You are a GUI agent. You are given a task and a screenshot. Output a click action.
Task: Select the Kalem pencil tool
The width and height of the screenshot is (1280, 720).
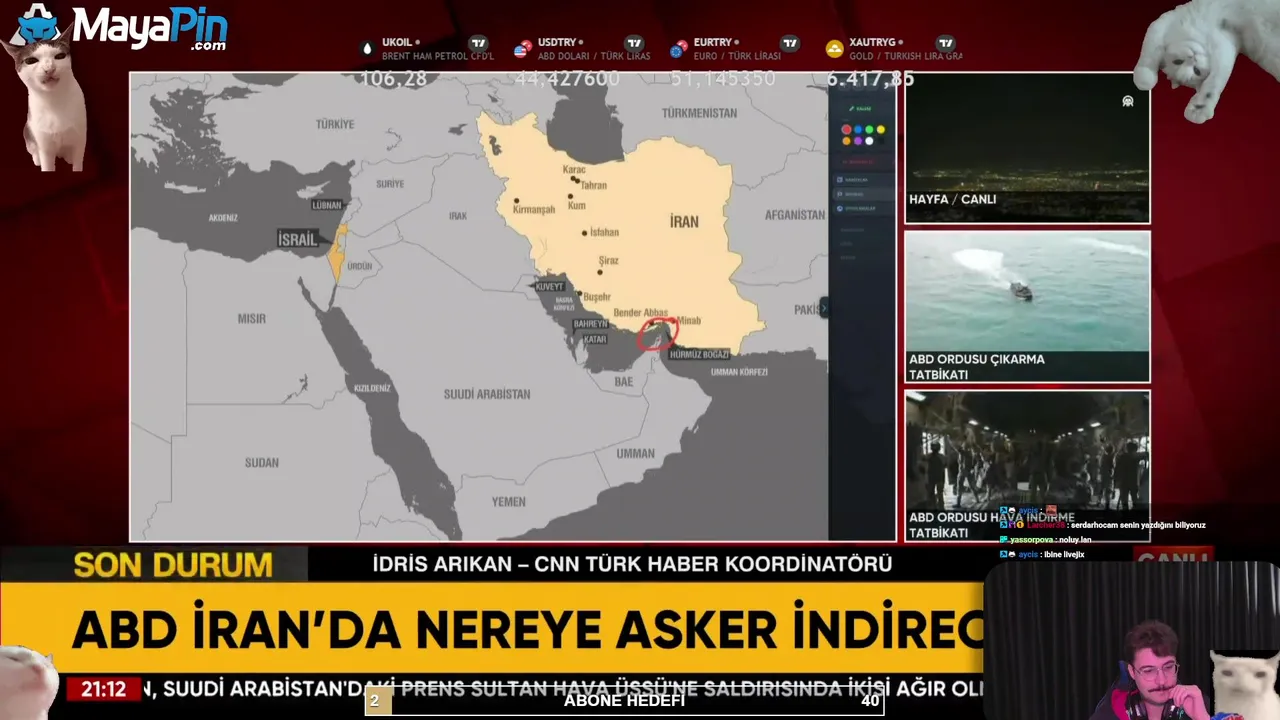pos(859,109)
